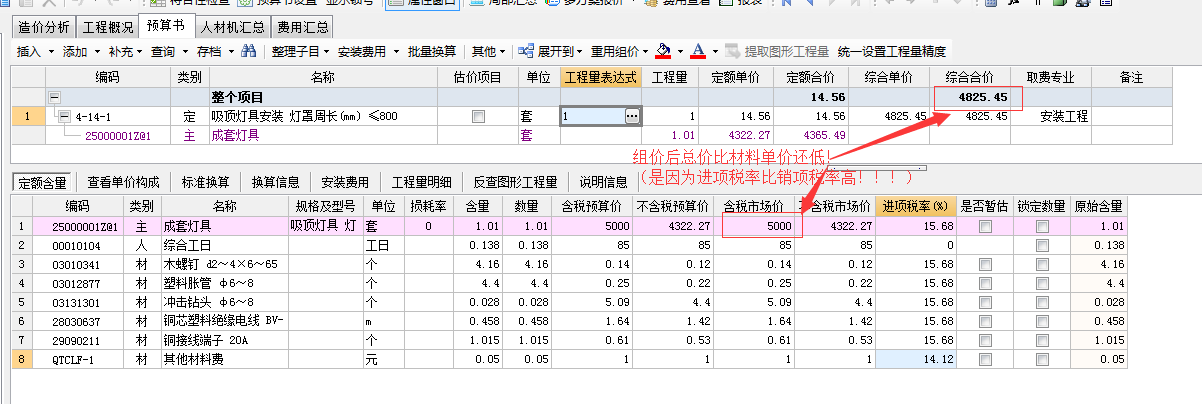Screen dimensions: 1202x404
Task: Click the 含税市场价 5000 cell for 成套灯具
Action: 756,228
